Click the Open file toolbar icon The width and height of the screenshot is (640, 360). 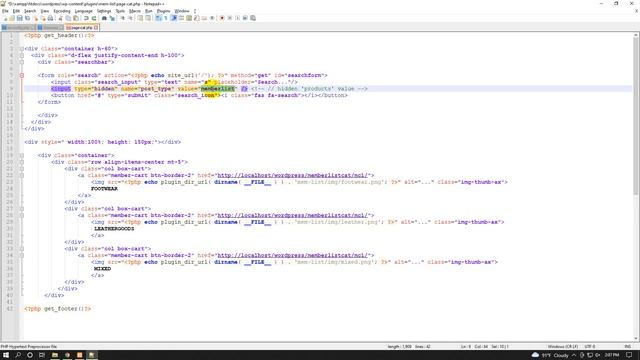click(x=12, y=18)
